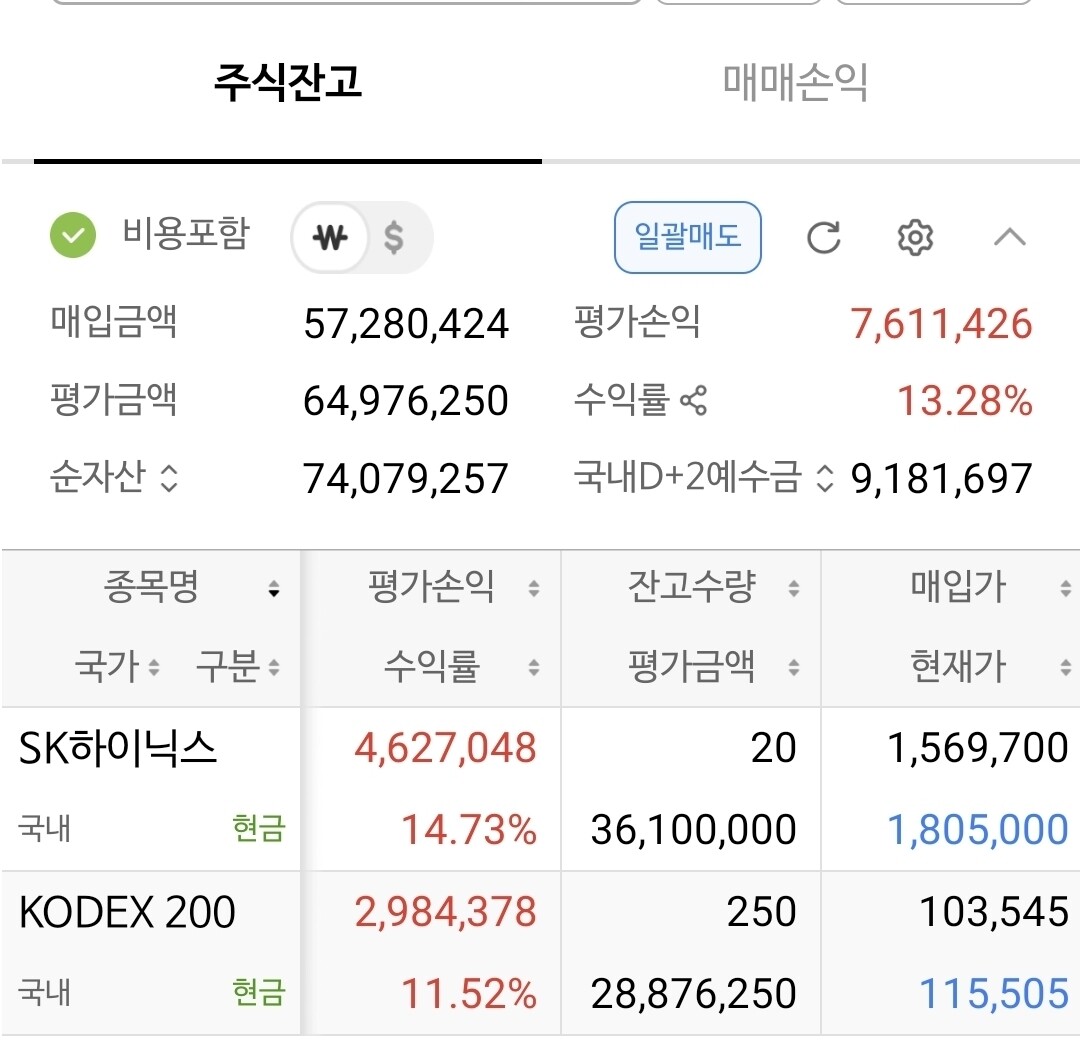Select the KODEX 200 stock row name
The image size is (1080, 1052).
point(127,912)
